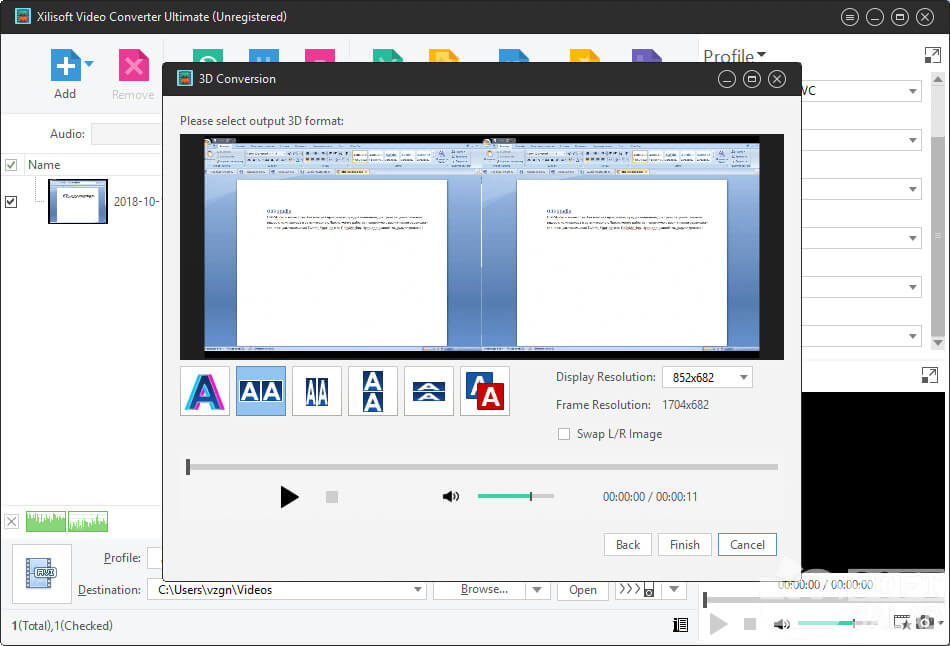Screen dimensions: 950x646
Task: Mute the 3D Conversion dialog preview sound
Action: pyautogui.click(x=451, y=497)
